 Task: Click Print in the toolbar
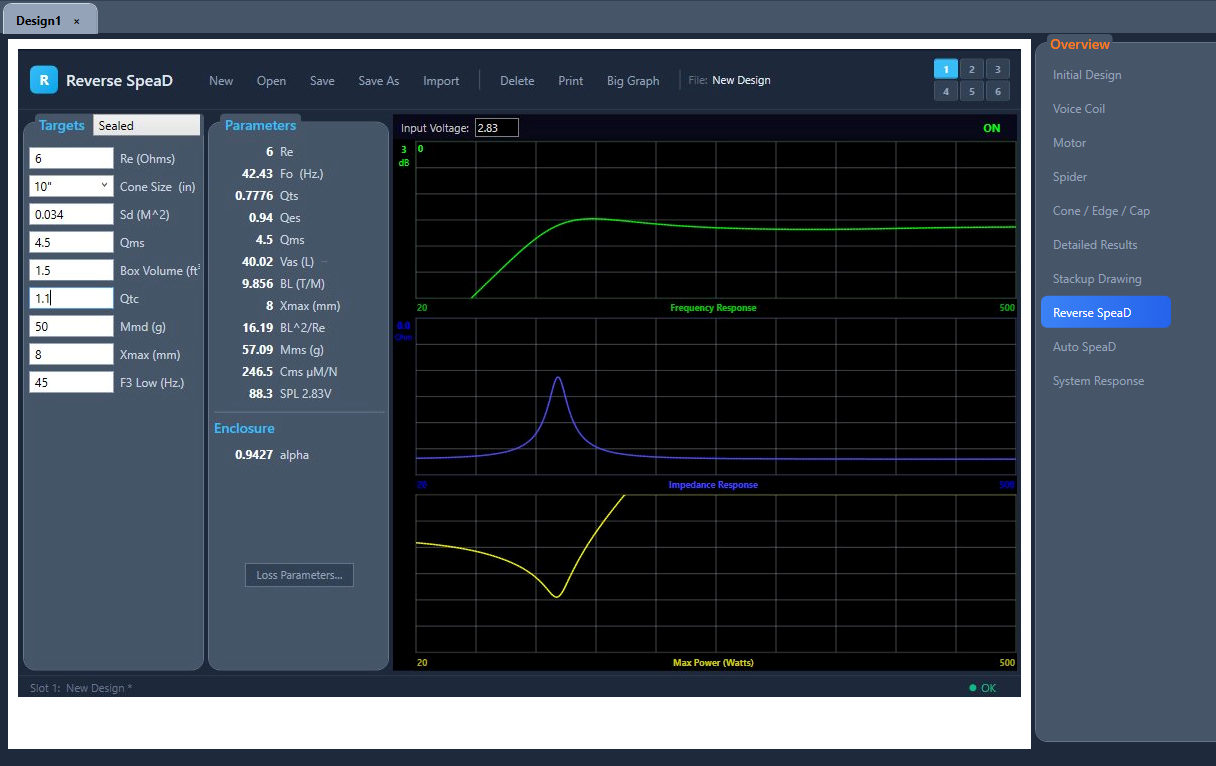tap(570, 81)
